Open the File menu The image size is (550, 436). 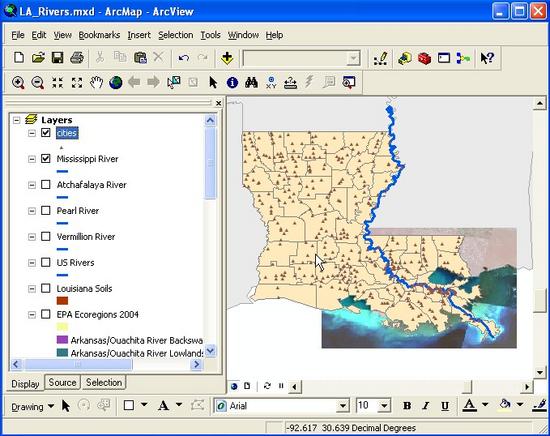pyautogui.click(x=18, y=35)
